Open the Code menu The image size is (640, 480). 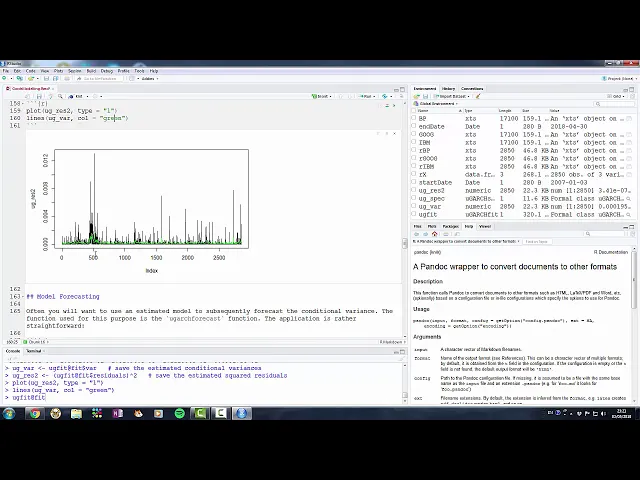point(31,71)
